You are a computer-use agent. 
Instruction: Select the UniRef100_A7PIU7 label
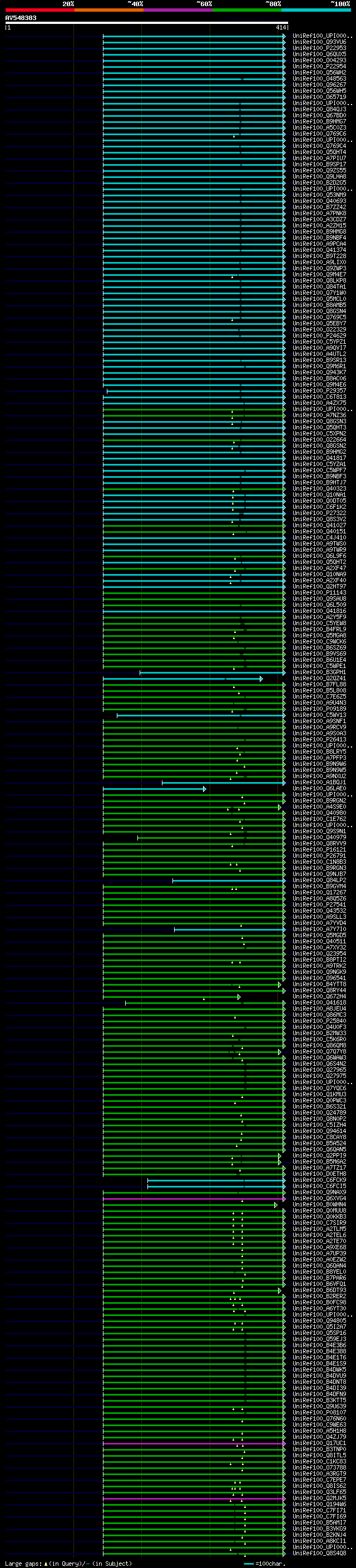pyautogui.click(x=319, y=159)
